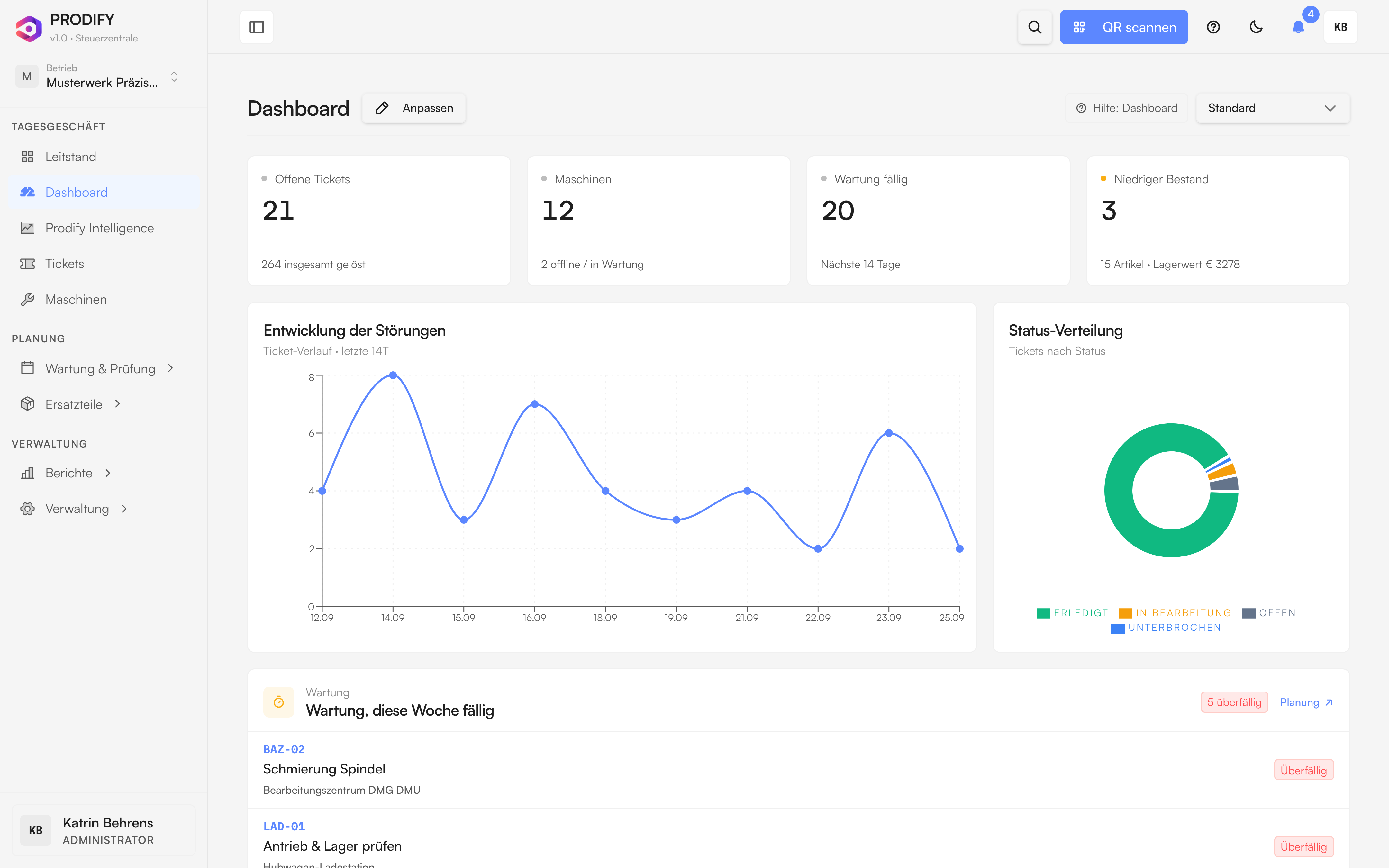Click the Anpassen button

pyautogui.click(x=414, y=108)
